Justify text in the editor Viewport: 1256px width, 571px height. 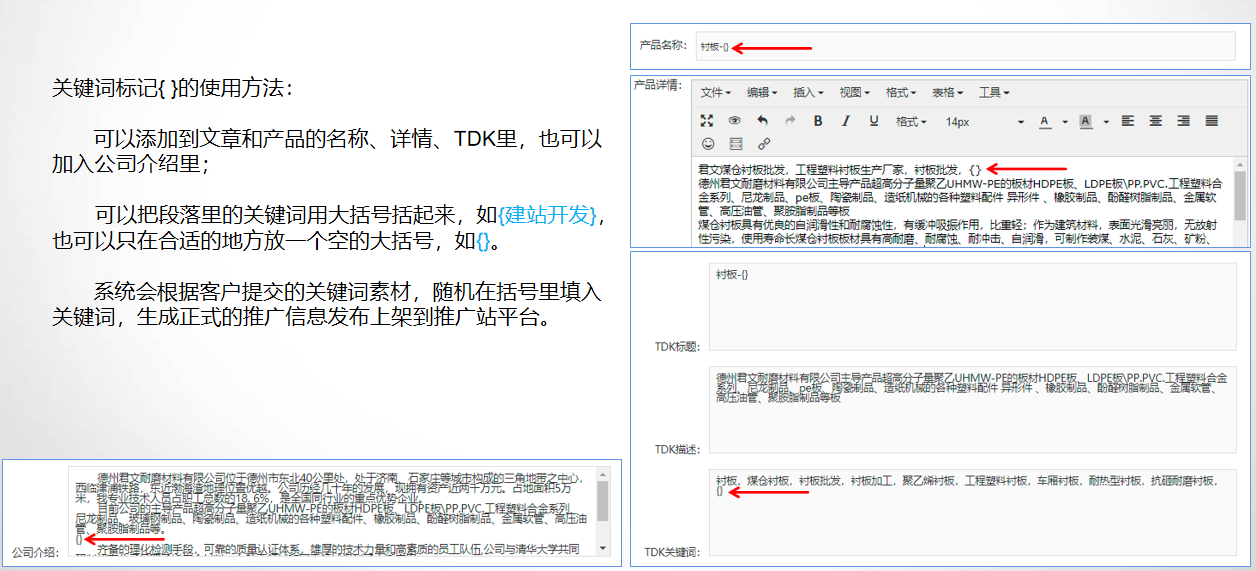click(1211, 121)
